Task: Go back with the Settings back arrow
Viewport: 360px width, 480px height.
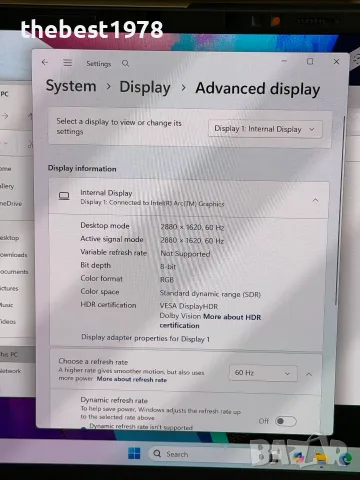Action: pos(45,62)
